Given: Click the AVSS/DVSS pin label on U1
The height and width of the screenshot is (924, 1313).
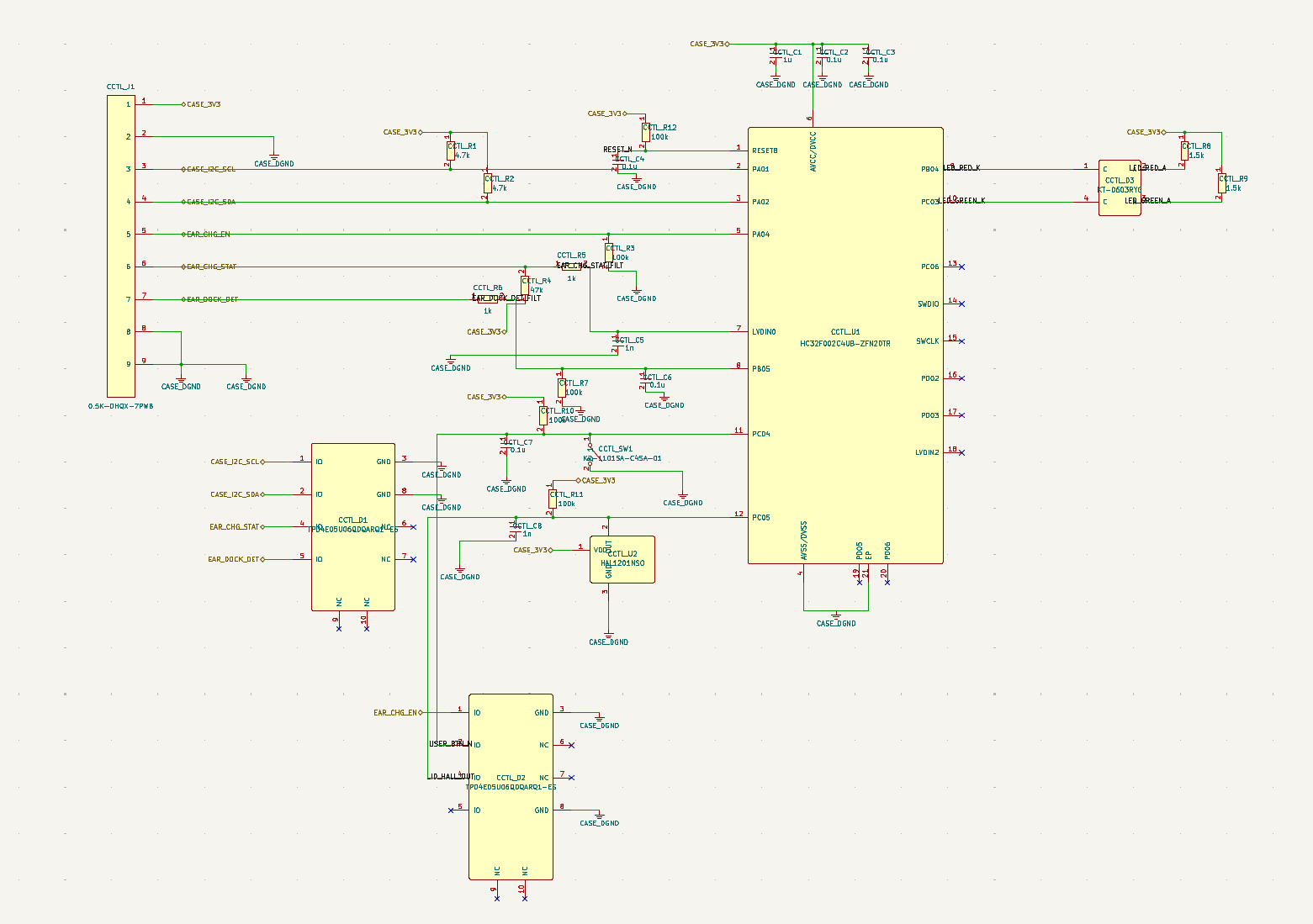Looking at the screenshot, I should point(804,541).
